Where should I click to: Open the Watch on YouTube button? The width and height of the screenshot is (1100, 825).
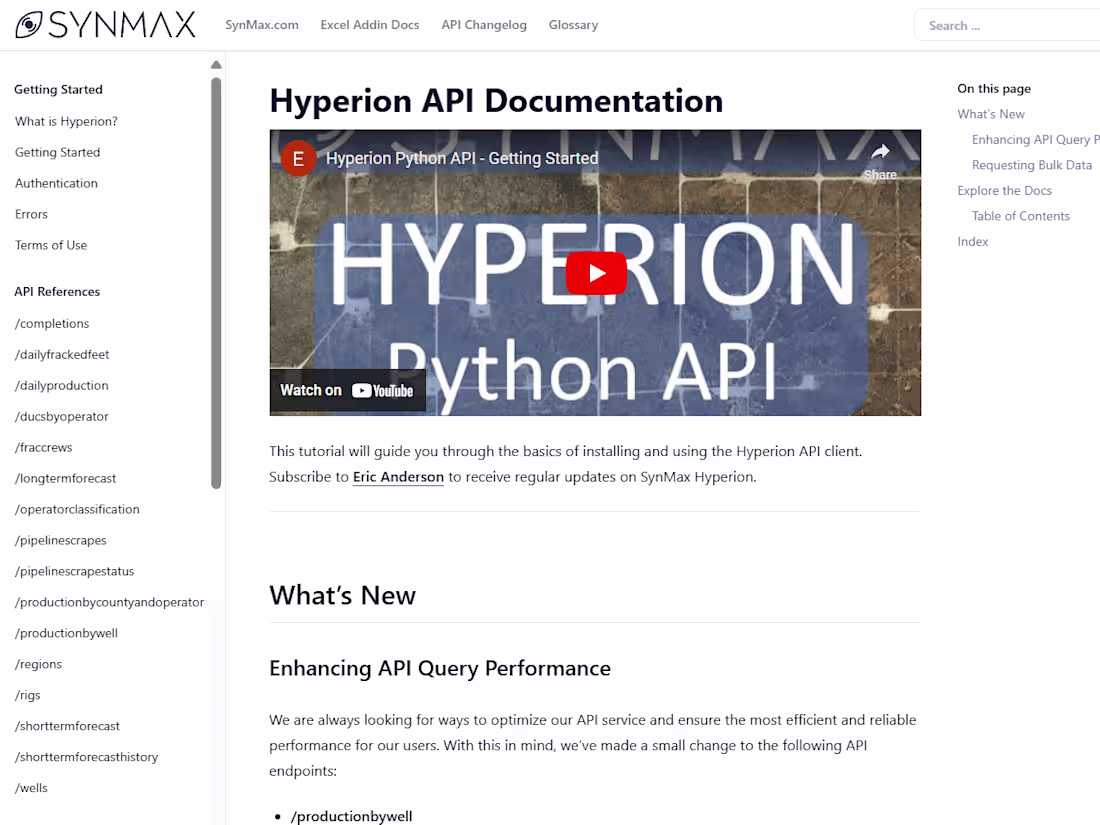point(347,390)
